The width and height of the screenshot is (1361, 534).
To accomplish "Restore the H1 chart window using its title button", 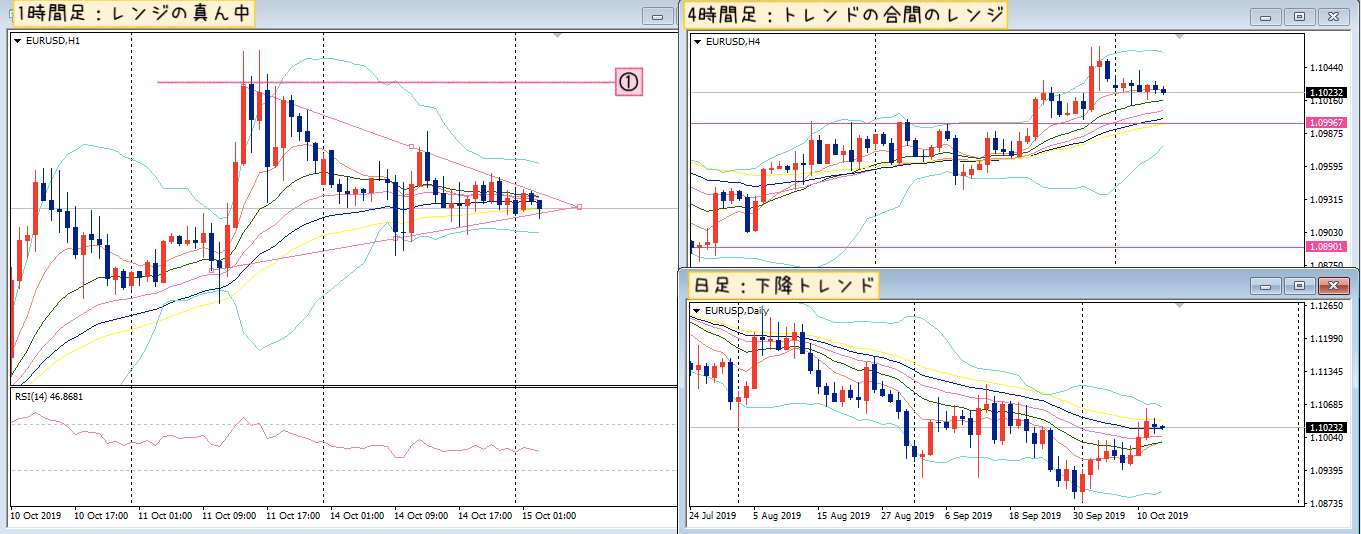I will (x=657, y=17).
